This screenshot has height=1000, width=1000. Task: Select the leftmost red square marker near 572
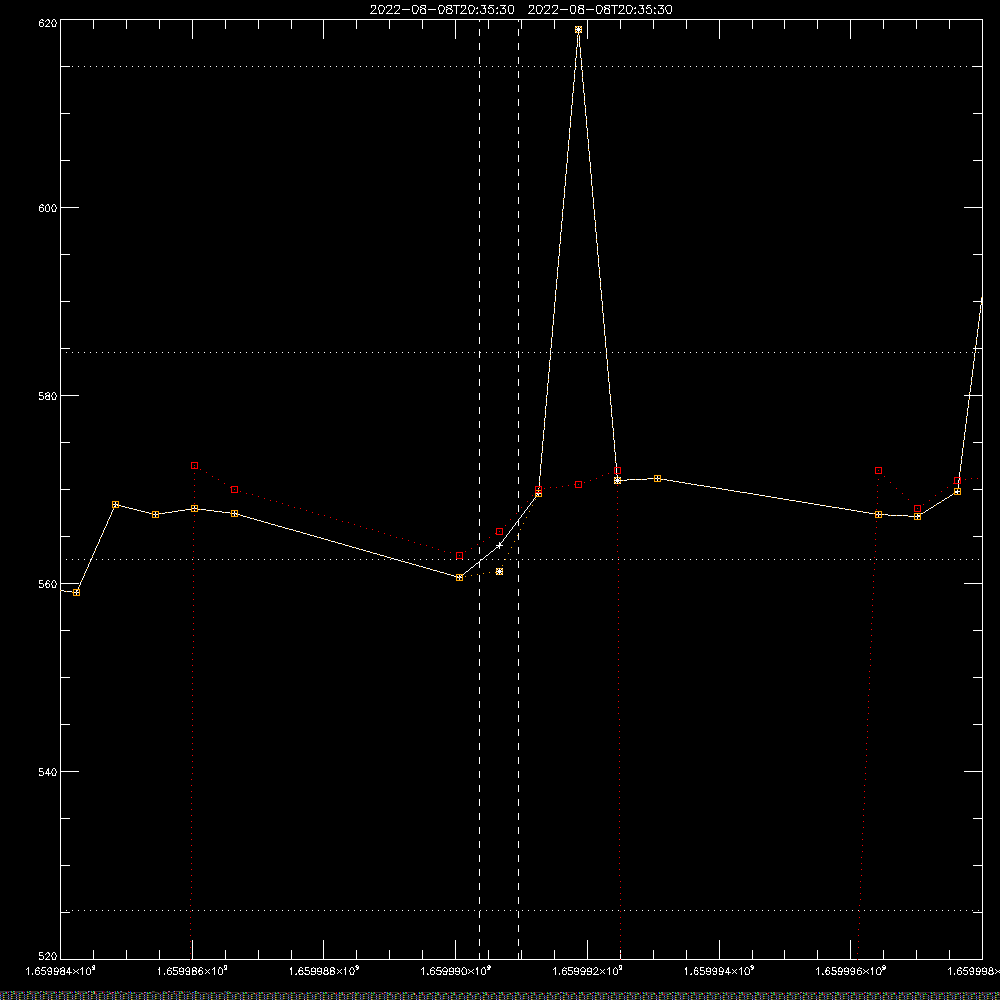pos(195,466)
